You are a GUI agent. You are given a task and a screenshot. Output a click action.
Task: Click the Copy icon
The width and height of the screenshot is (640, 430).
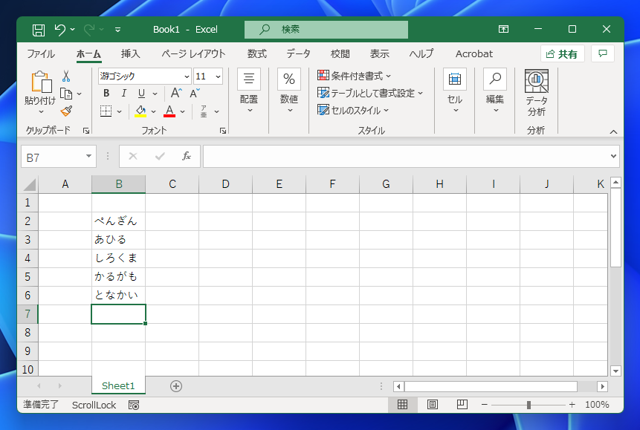click(66, 94)
